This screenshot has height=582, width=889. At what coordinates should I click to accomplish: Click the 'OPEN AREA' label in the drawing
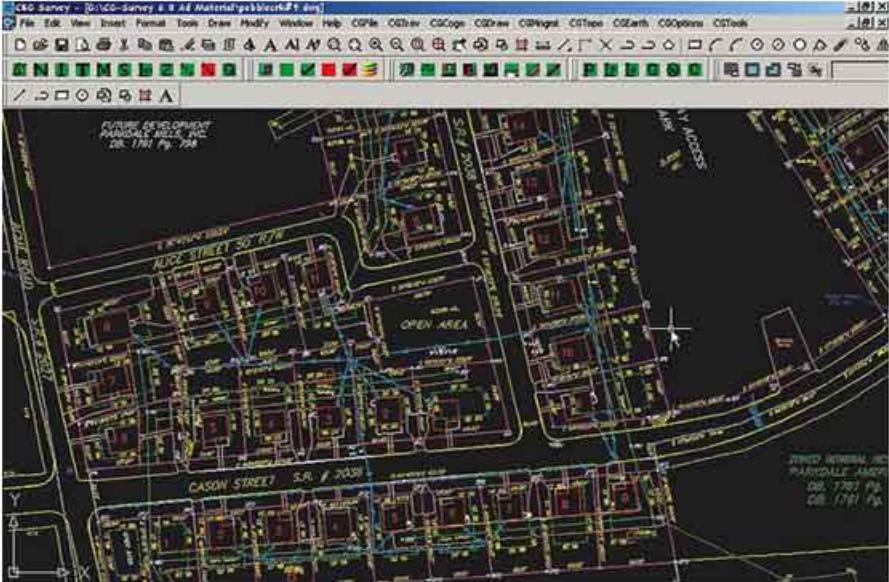tap(434, 324)
